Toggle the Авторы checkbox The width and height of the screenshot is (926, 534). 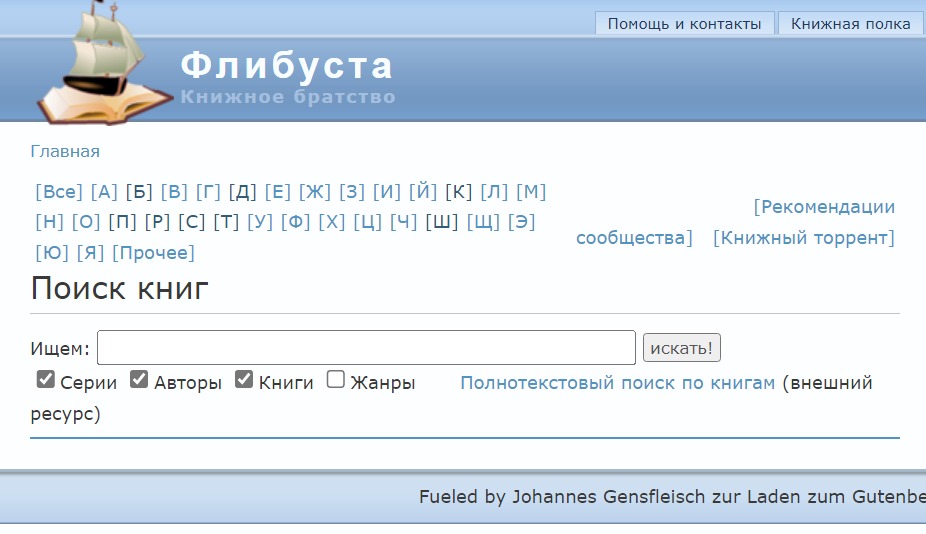[139, 379]
